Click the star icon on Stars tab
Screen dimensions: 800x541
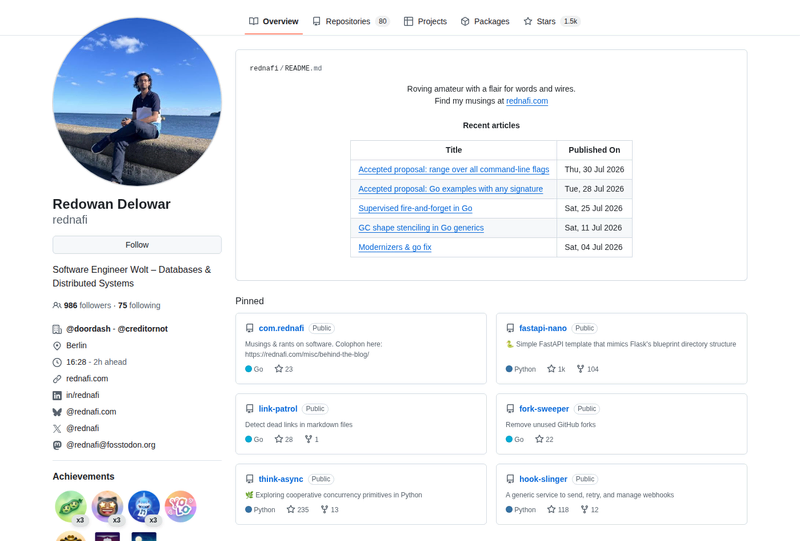(528, 21)
